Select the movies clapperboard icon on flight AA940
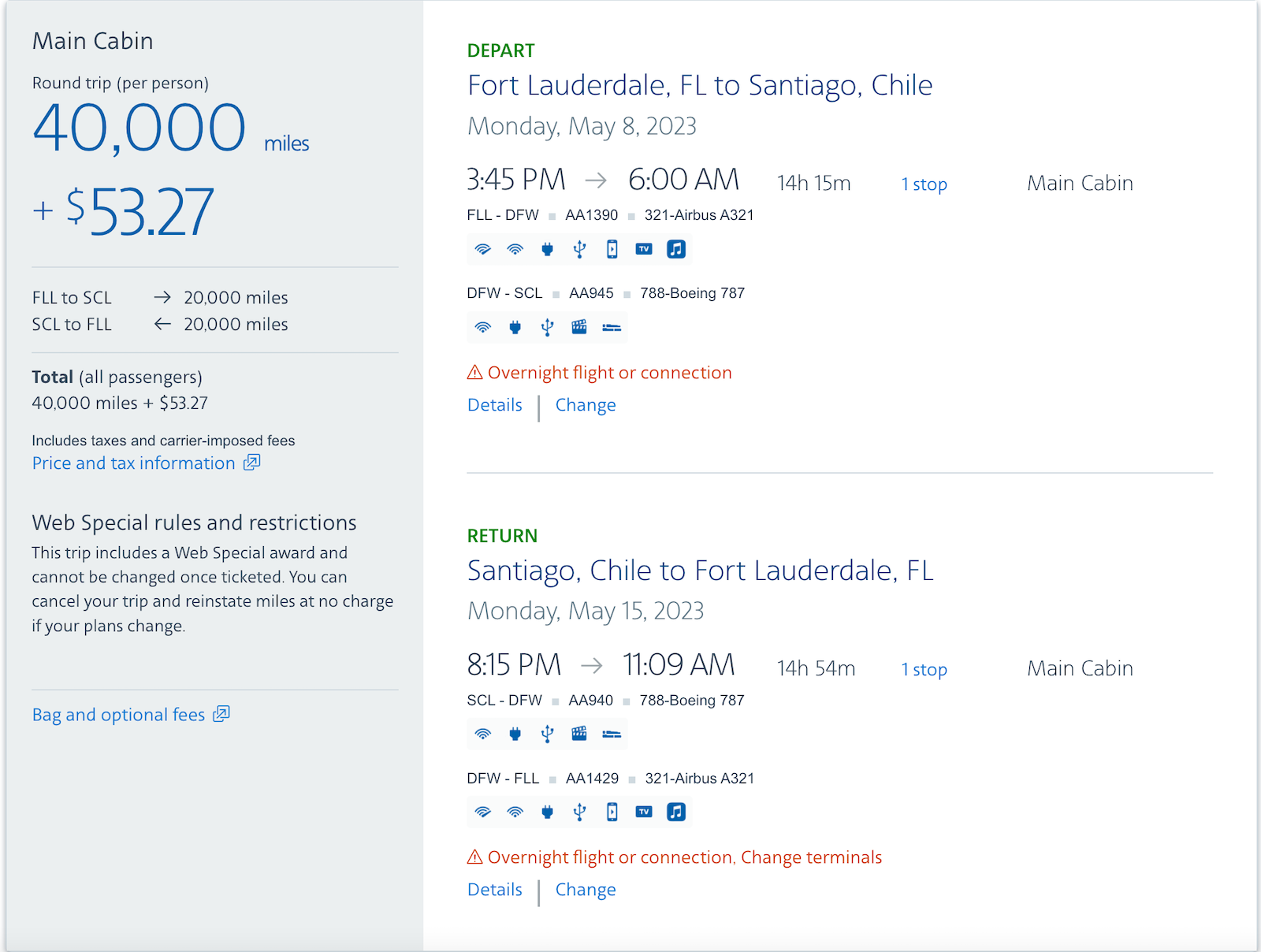Viewport: 1261px width, 952px height. click(578, 734)
